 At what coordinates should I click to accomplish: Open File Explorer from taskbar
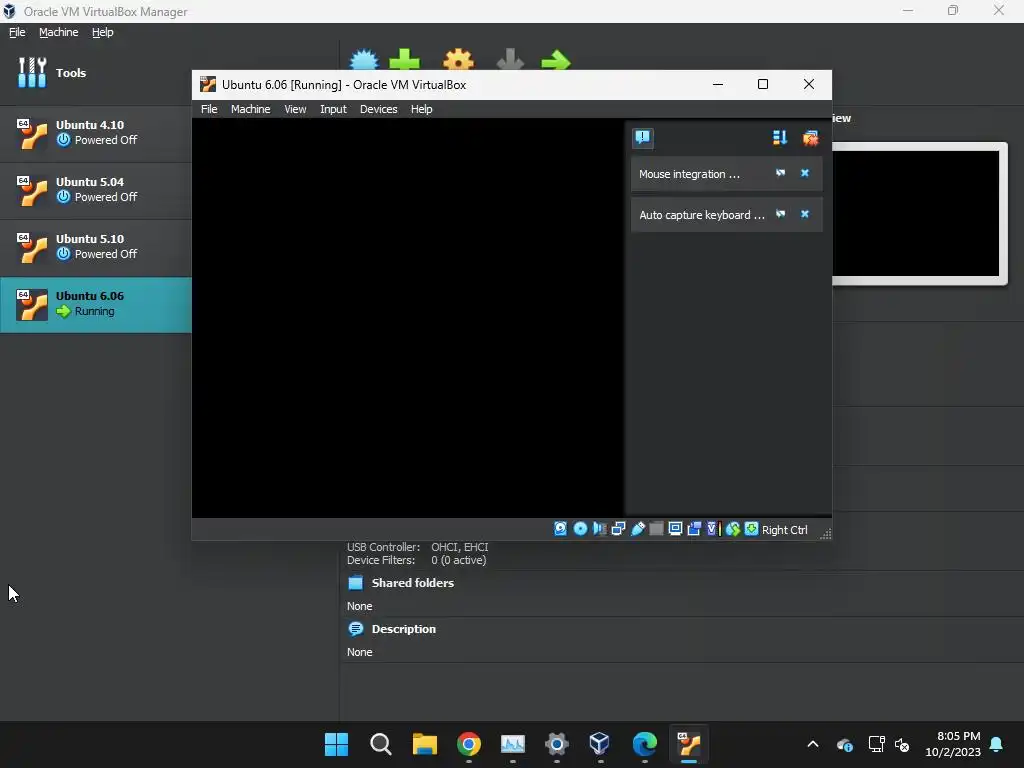424,744
